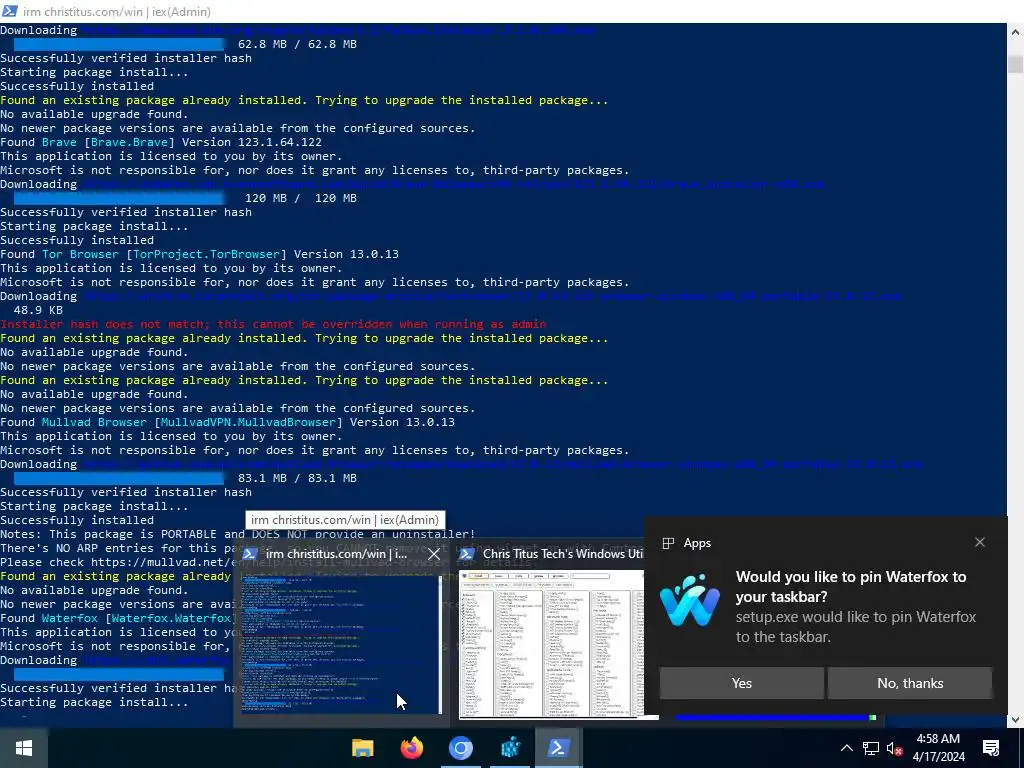The width and height of the screenshot is (1024, 768).
Task: Click the Found Brave version 123.1.64.122 line
Action: coord(161,142)
